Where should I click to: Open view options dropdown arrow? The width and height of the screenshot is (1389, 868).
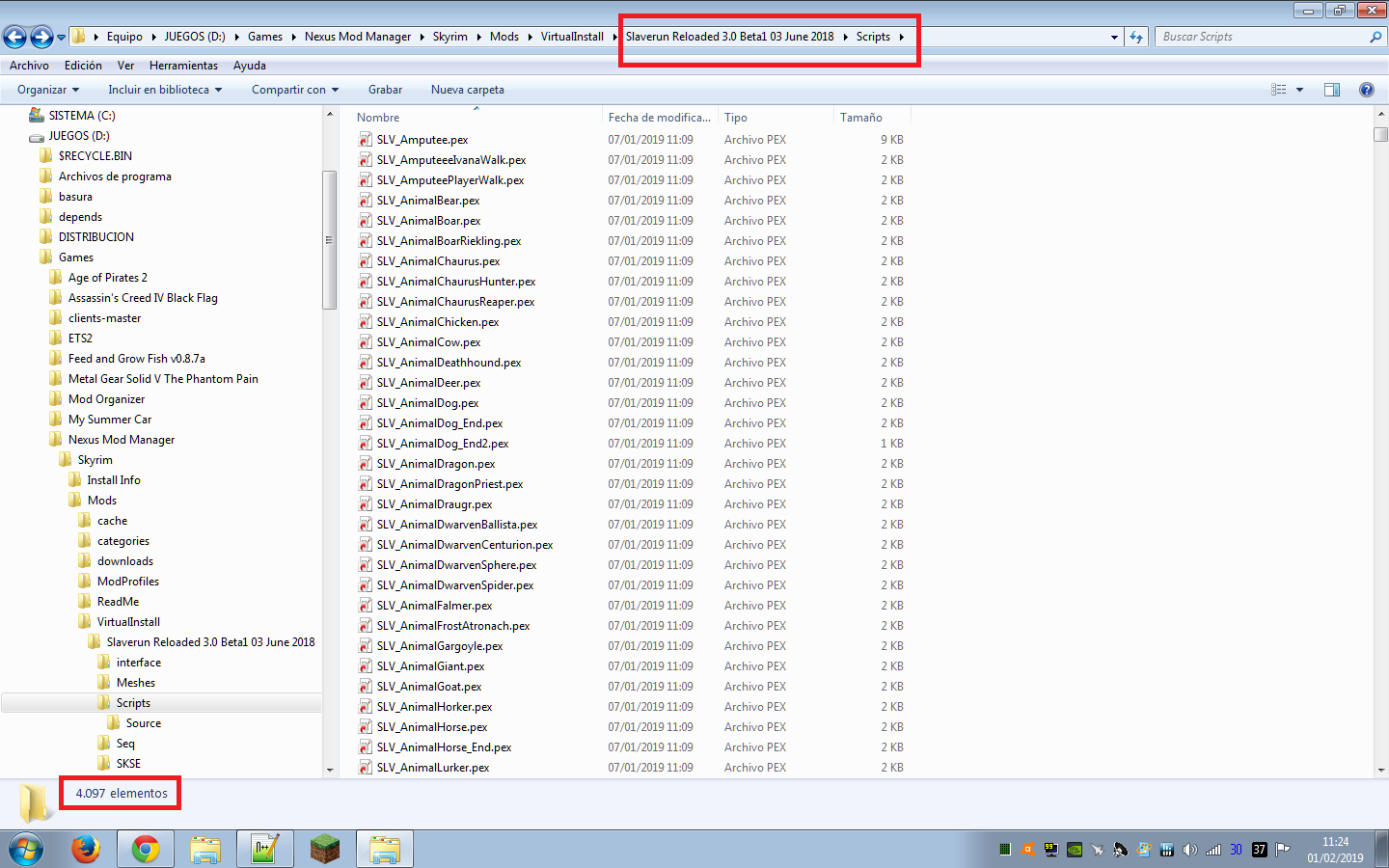pos(1299,90)
